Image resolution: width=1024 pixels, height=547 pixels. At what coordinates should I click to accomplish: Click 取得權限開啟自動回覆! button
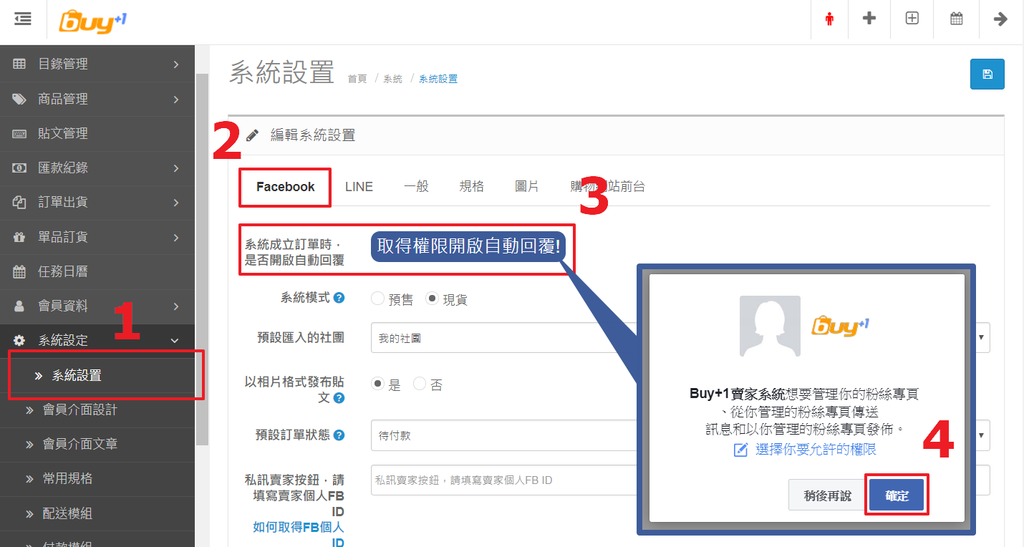469,246
